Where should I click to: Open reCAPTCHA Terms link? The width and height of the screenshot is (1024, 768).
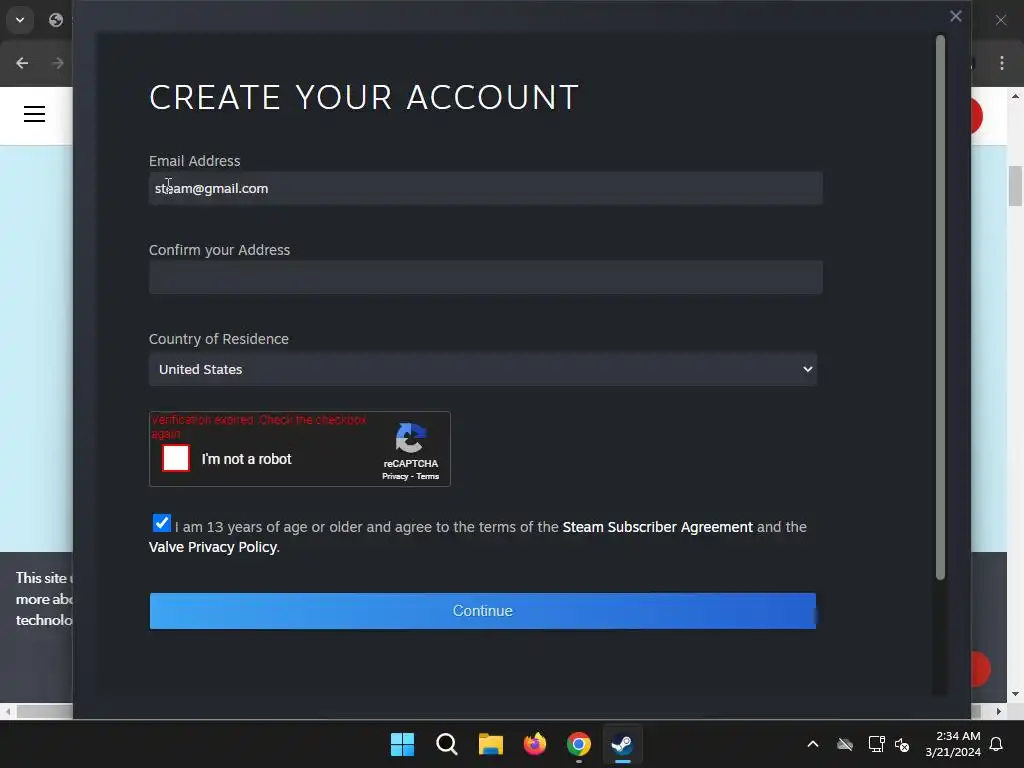tap(428, 477)
